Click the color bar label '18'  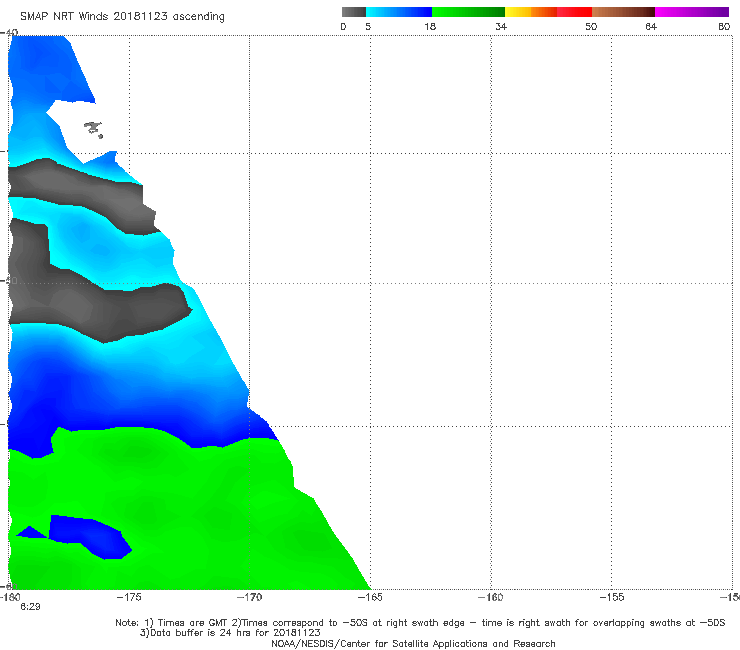click(430, 27)
